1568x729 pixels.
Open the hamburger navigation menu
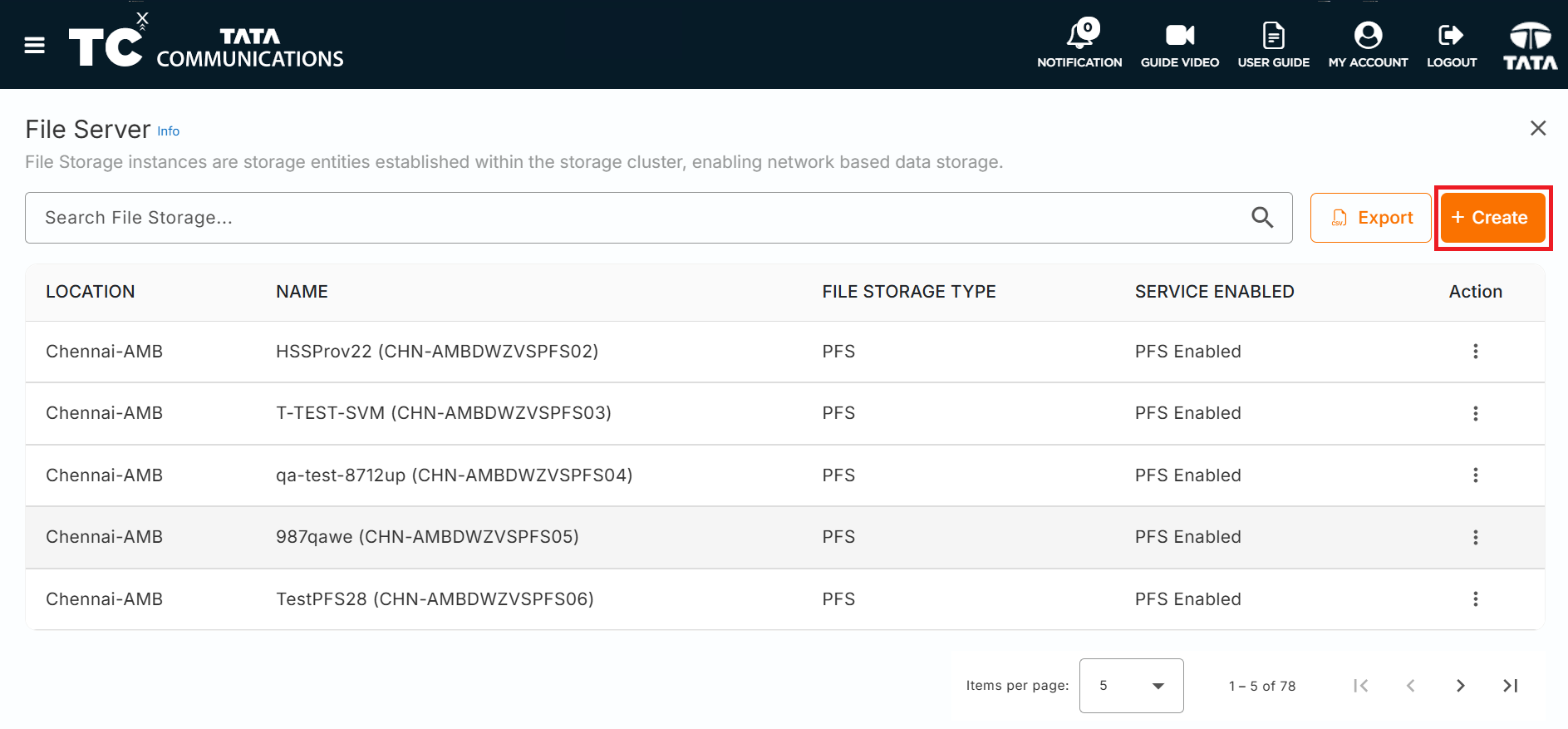point(35,45)
